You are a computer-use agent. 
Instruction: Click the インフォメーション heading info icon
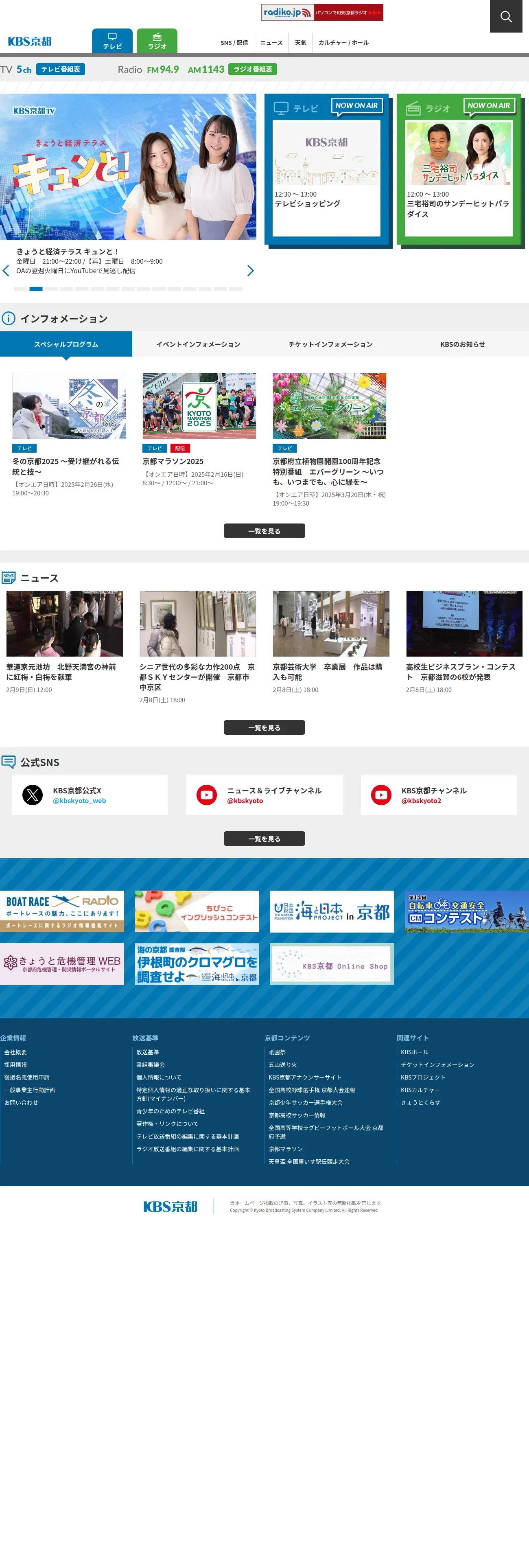pos(9,318)
